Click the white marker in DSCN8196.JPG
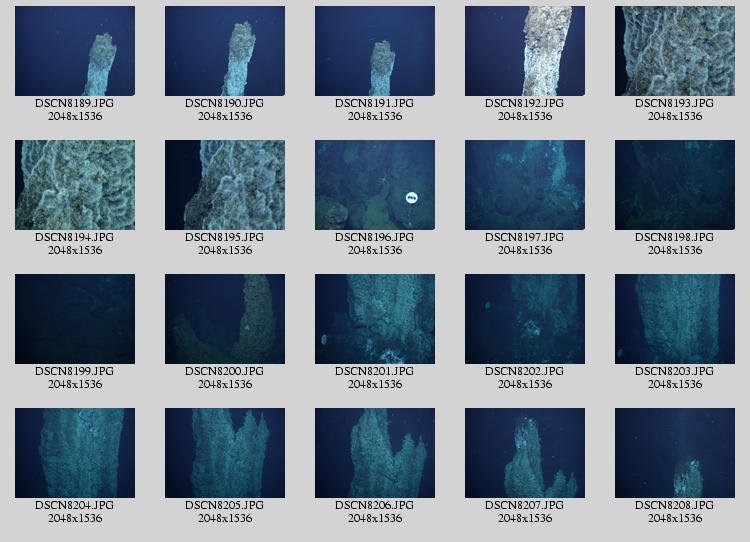 tap(411, 198)
